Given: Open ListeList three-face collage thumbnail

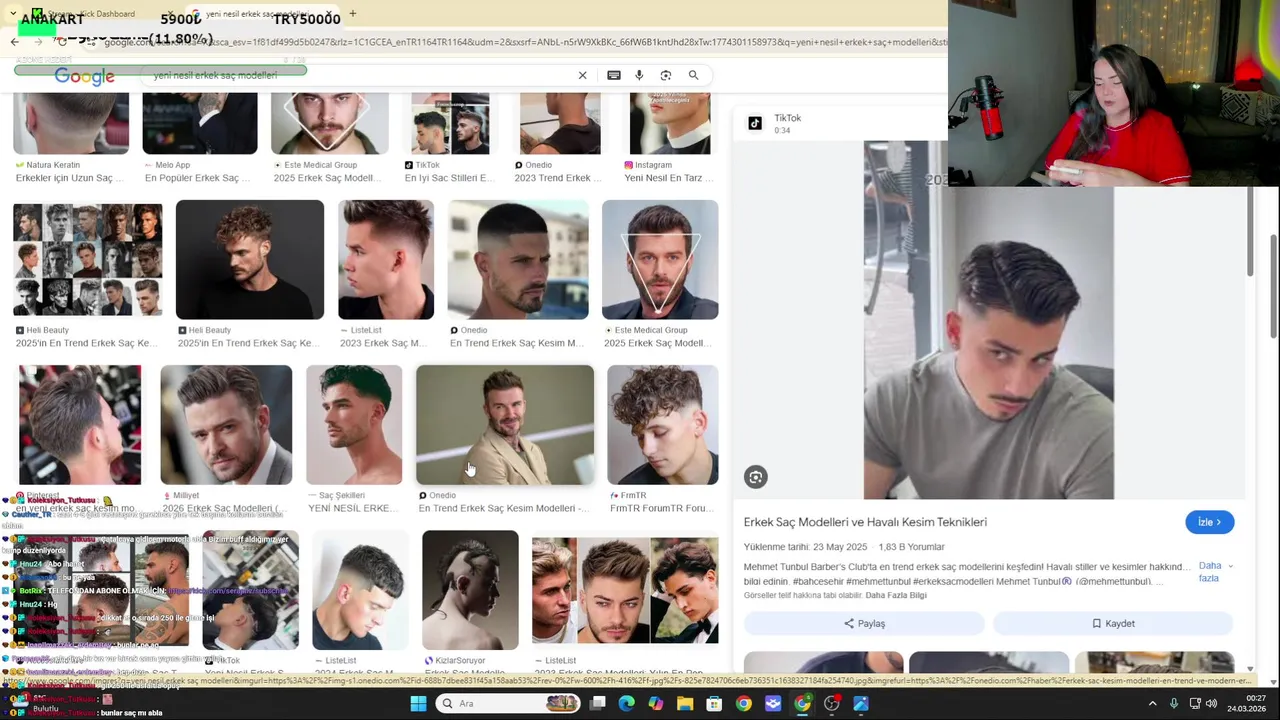Looking at the screenshot, I should [x=625, y=590].
